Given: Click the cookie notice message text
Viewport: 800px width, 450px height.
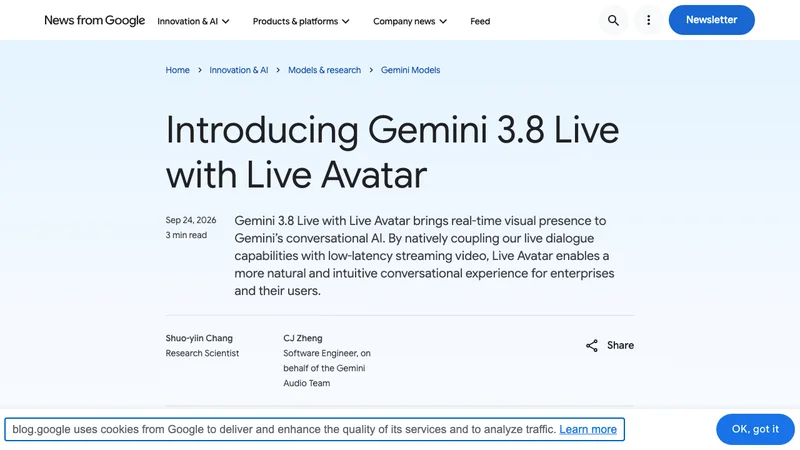Looking at the screenshot, I should click(284, 430).
